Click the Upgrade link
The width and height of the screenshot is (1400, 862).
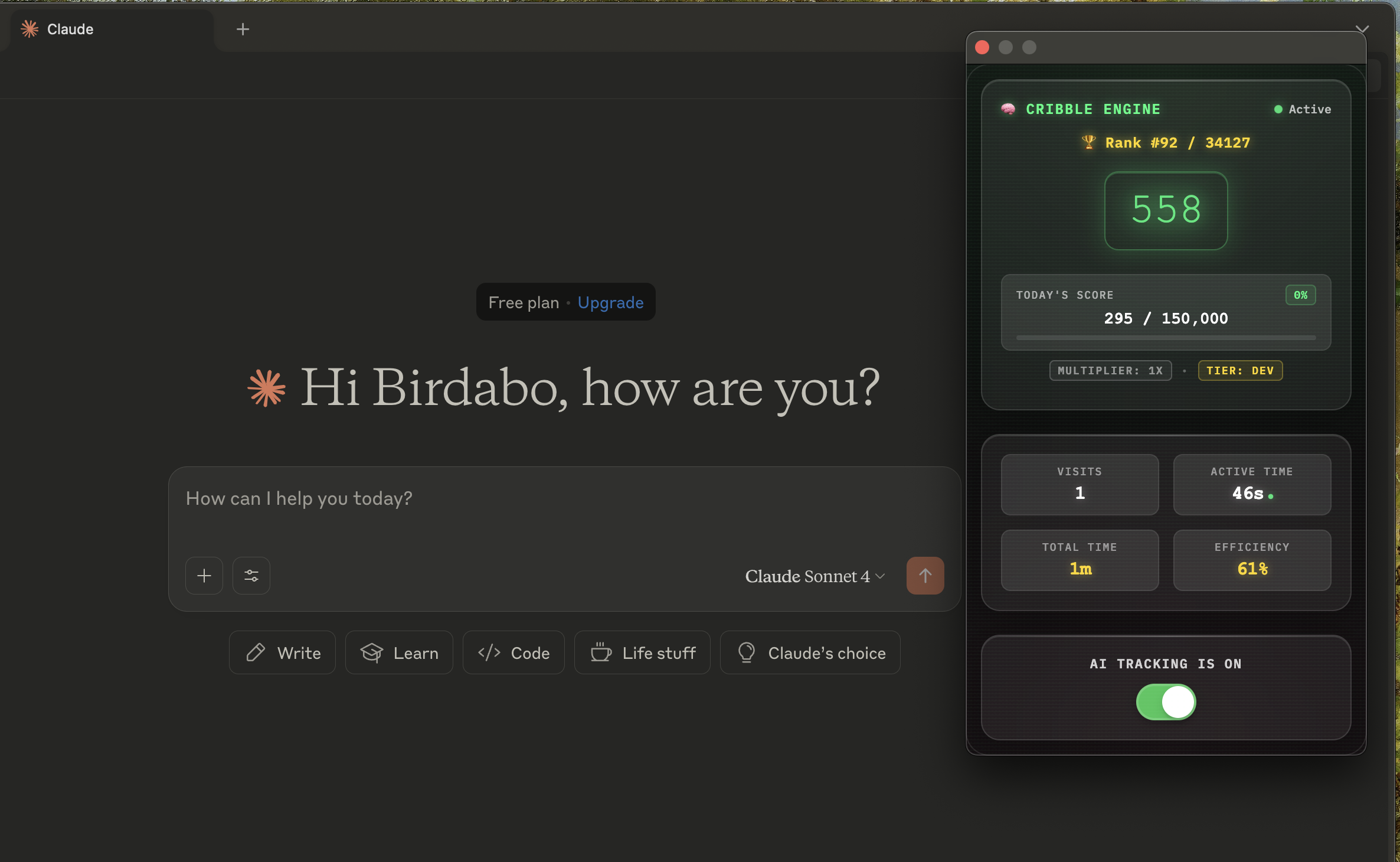tap(610, 302)
